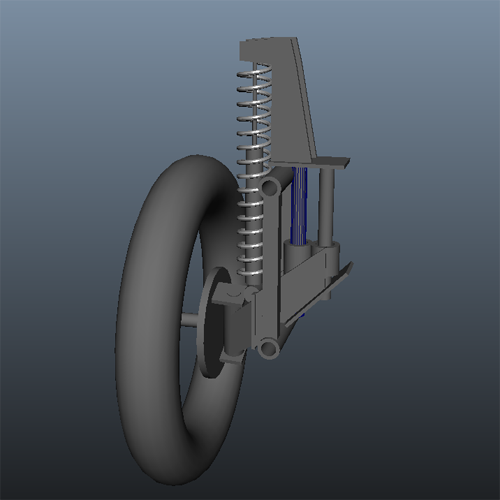Select the angled fin plate at lower right
Viewport: 500px width, 500px height.
click(x=318, y=295)
